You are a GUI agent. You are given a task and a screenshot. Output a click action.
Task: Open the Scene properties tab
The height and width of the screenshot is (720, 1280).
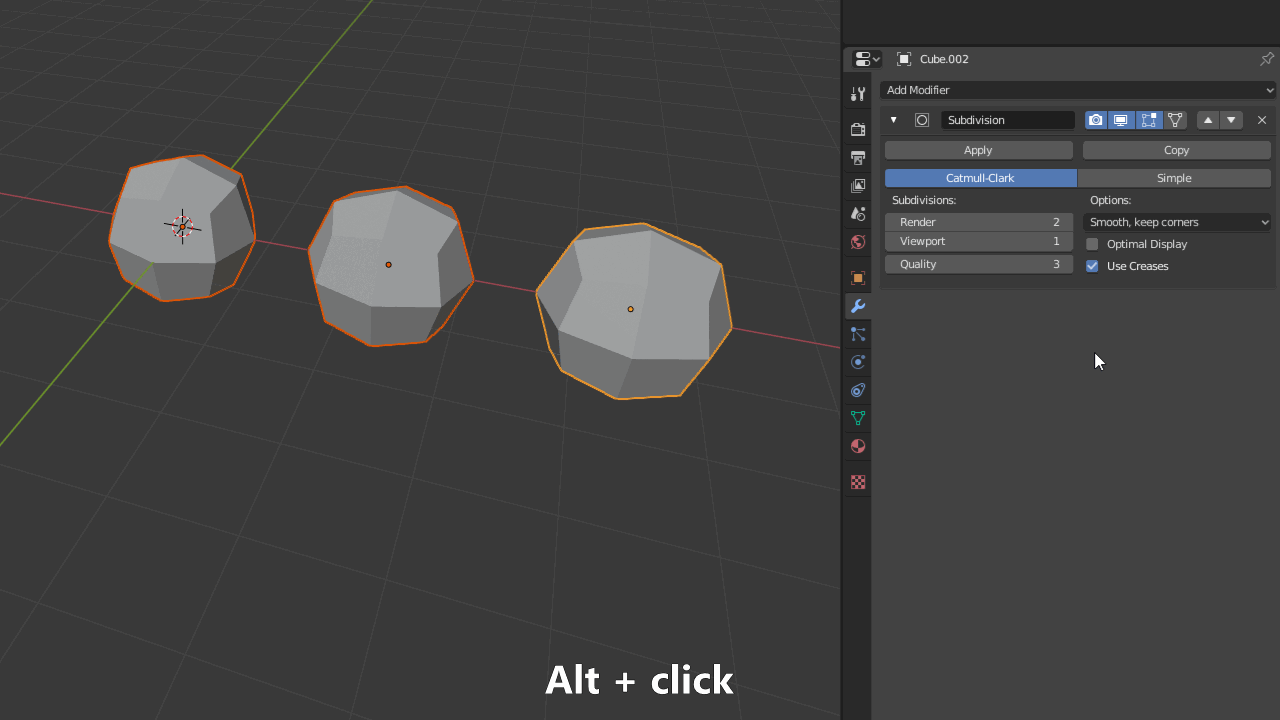click(x=858, y=213)
